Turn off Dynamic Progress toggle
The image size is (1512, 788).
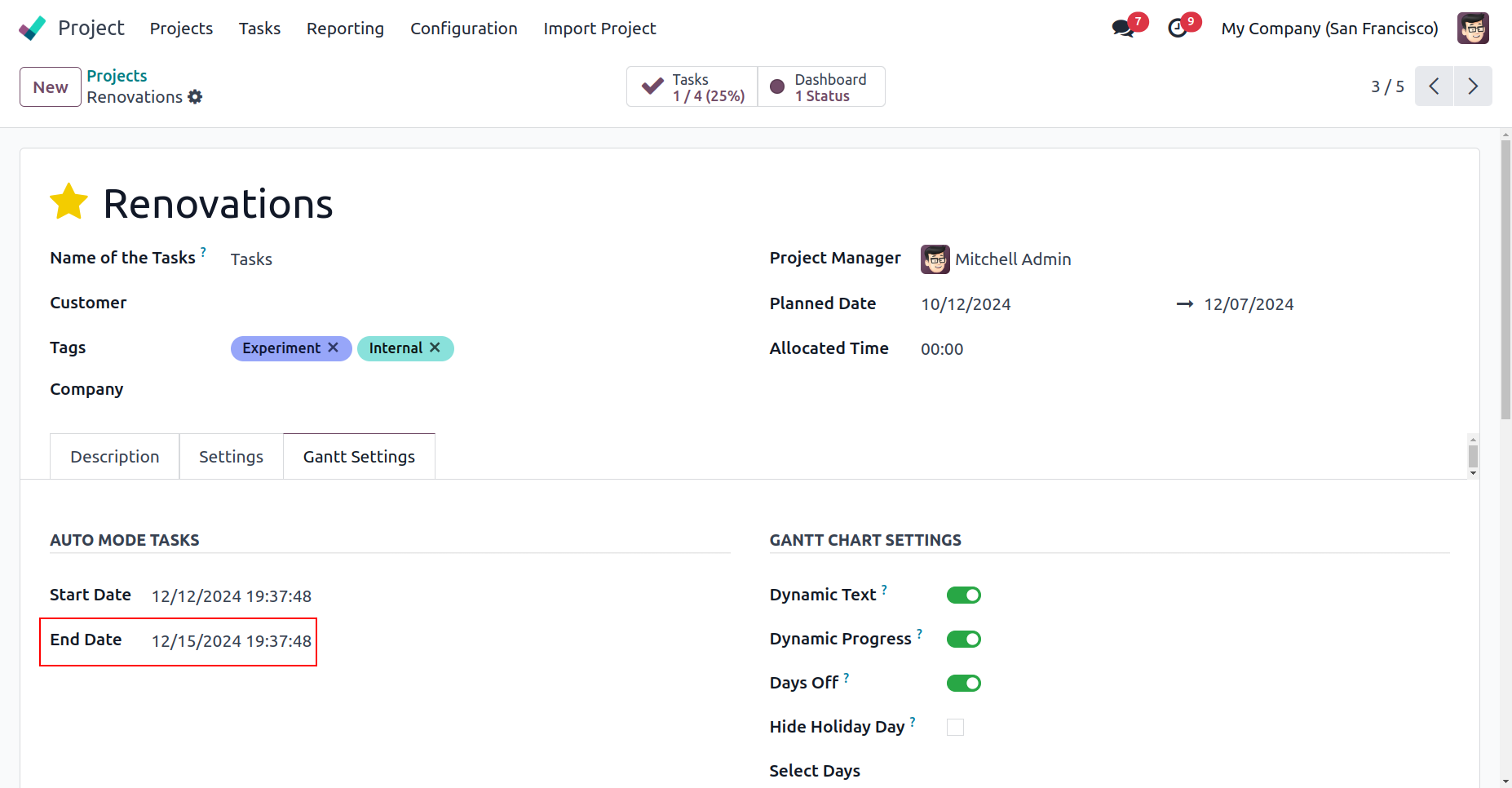[x=963, y=640]
